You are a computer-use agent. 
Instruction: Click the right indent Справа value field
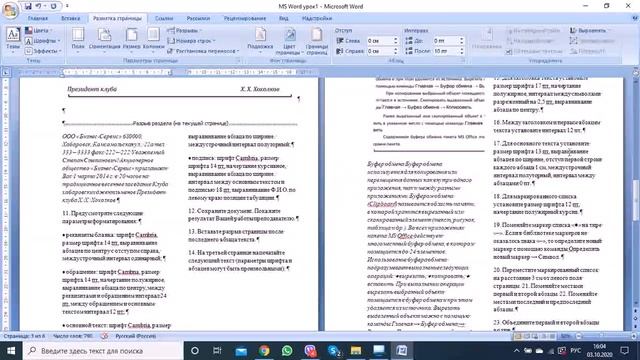379,51
